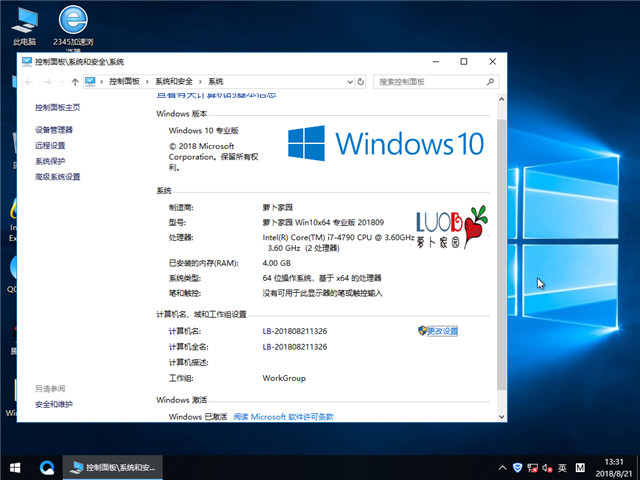The width and height of the screenshot is (640, 480).
Task: Expand chevron after 控制面板 breadcrumb
Action: click(x=147, y=82)
